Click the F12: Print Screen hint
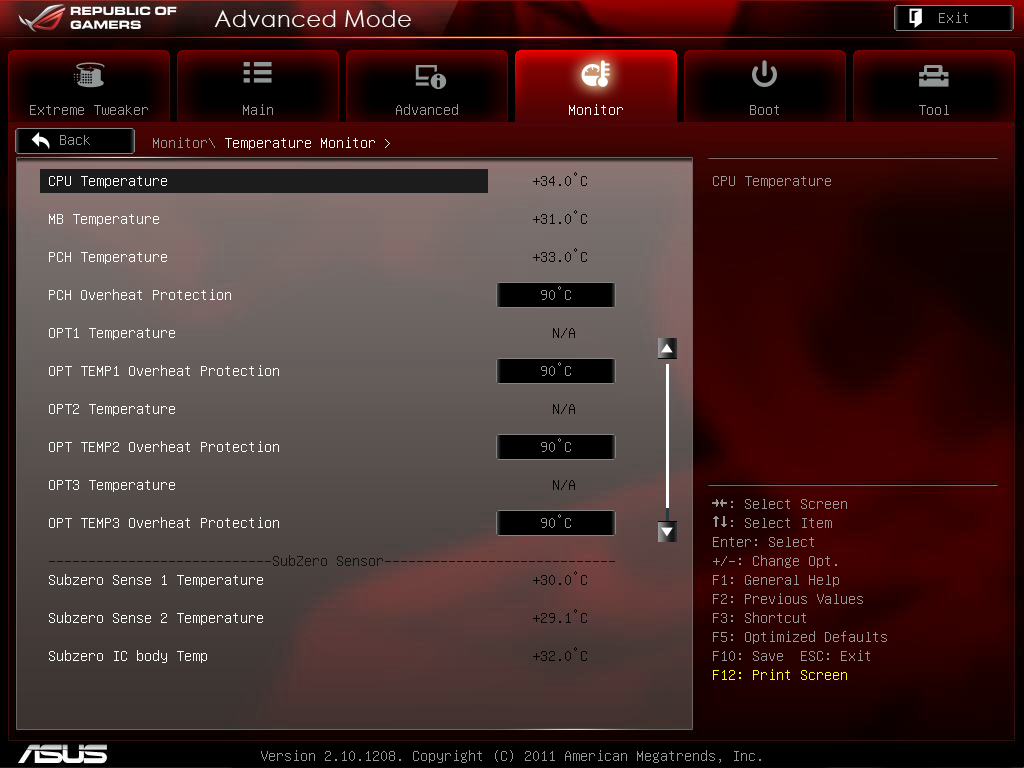This screenshot has width=1024, height=768. coord(780,675)
